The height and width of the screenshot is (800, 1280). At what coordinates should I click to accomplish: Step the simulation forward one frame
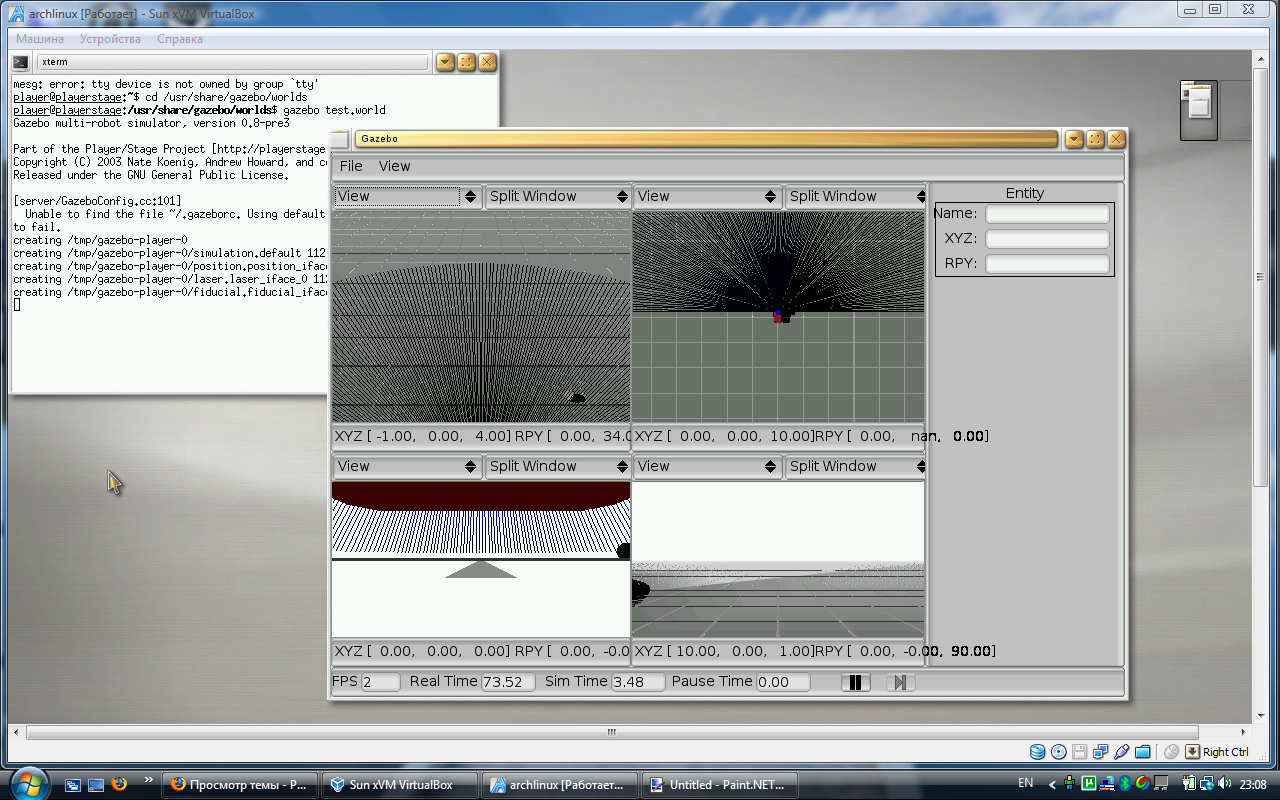pos(900,683)
